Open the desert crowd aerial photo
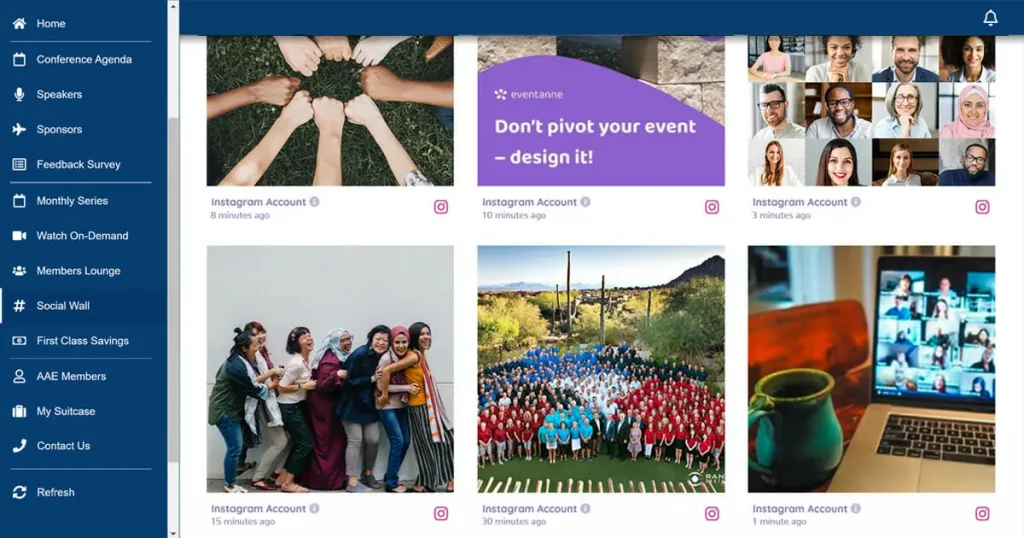The image size is (1024, 538). pyautogui.click(x=601, y=369)
